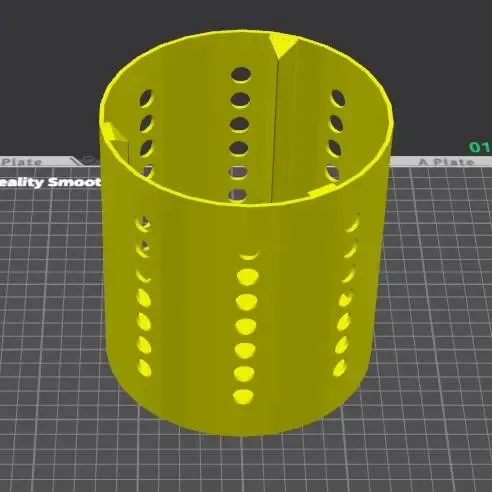The height and width of the screenshot is (492, 492).
Task: Select the Plate label on the left edge
Action: tap(22, 162)
